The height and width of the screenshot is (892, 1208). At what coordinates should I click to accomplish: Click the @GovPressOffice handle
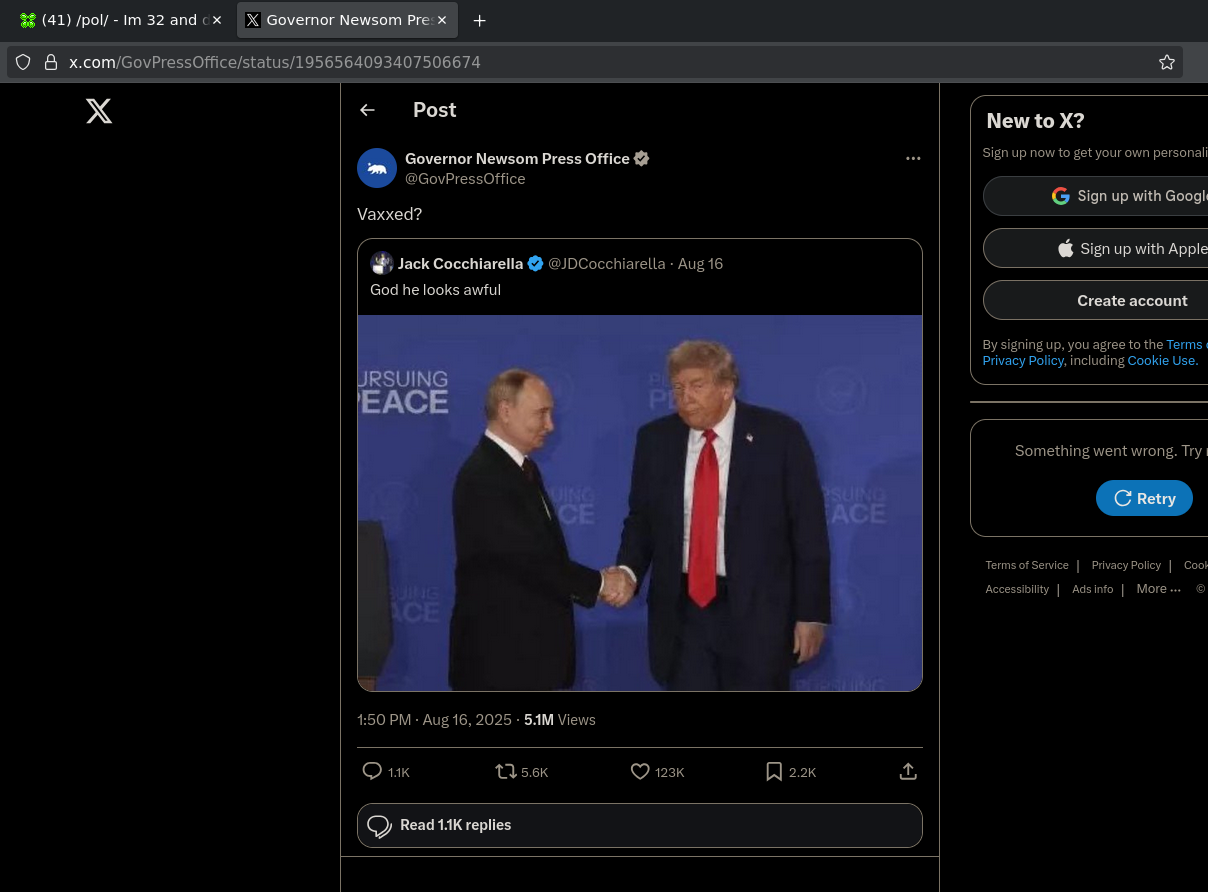point(465,178)
